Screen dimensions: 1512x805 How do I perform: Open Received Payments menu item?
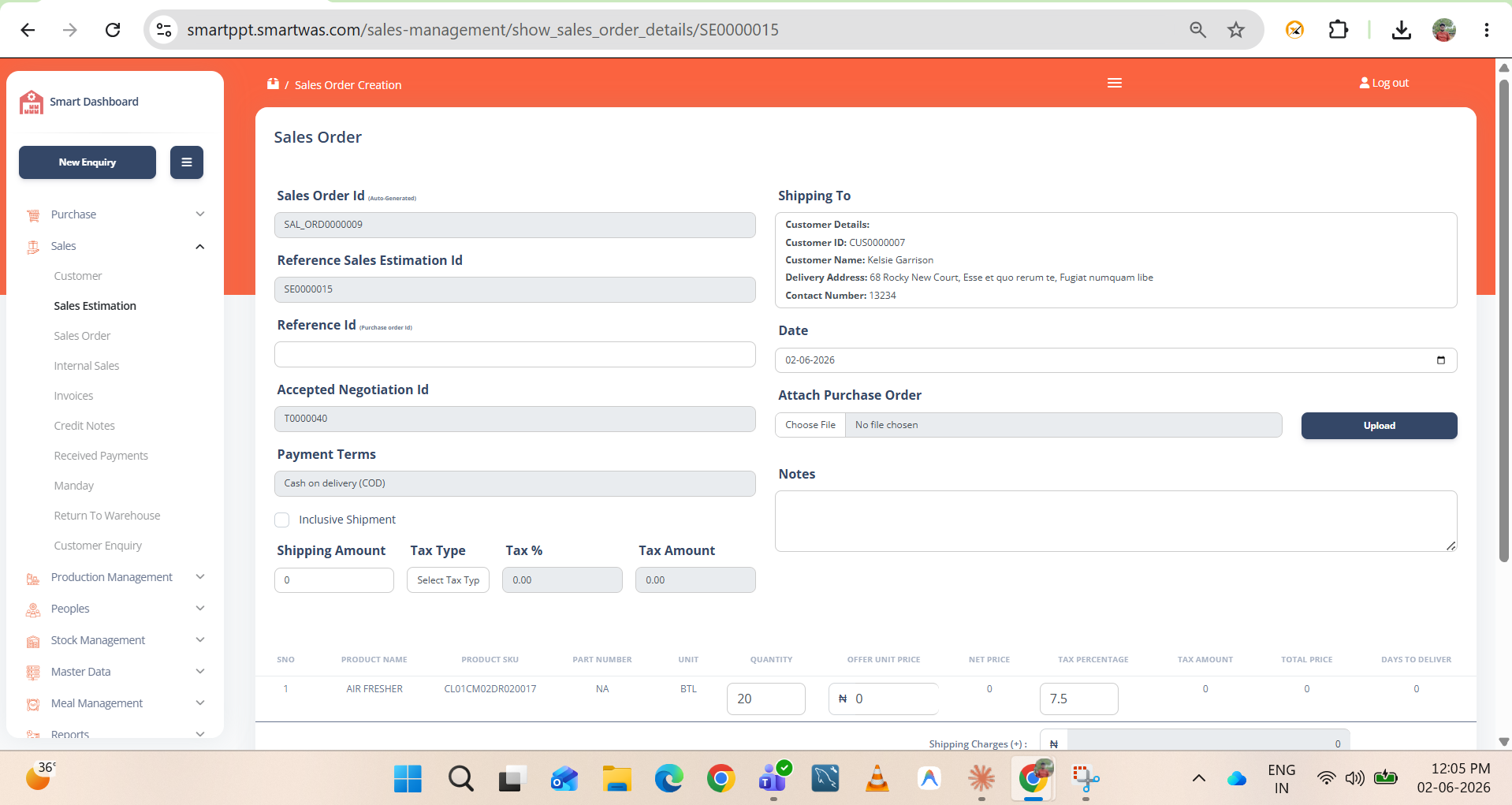pos(101,456)
